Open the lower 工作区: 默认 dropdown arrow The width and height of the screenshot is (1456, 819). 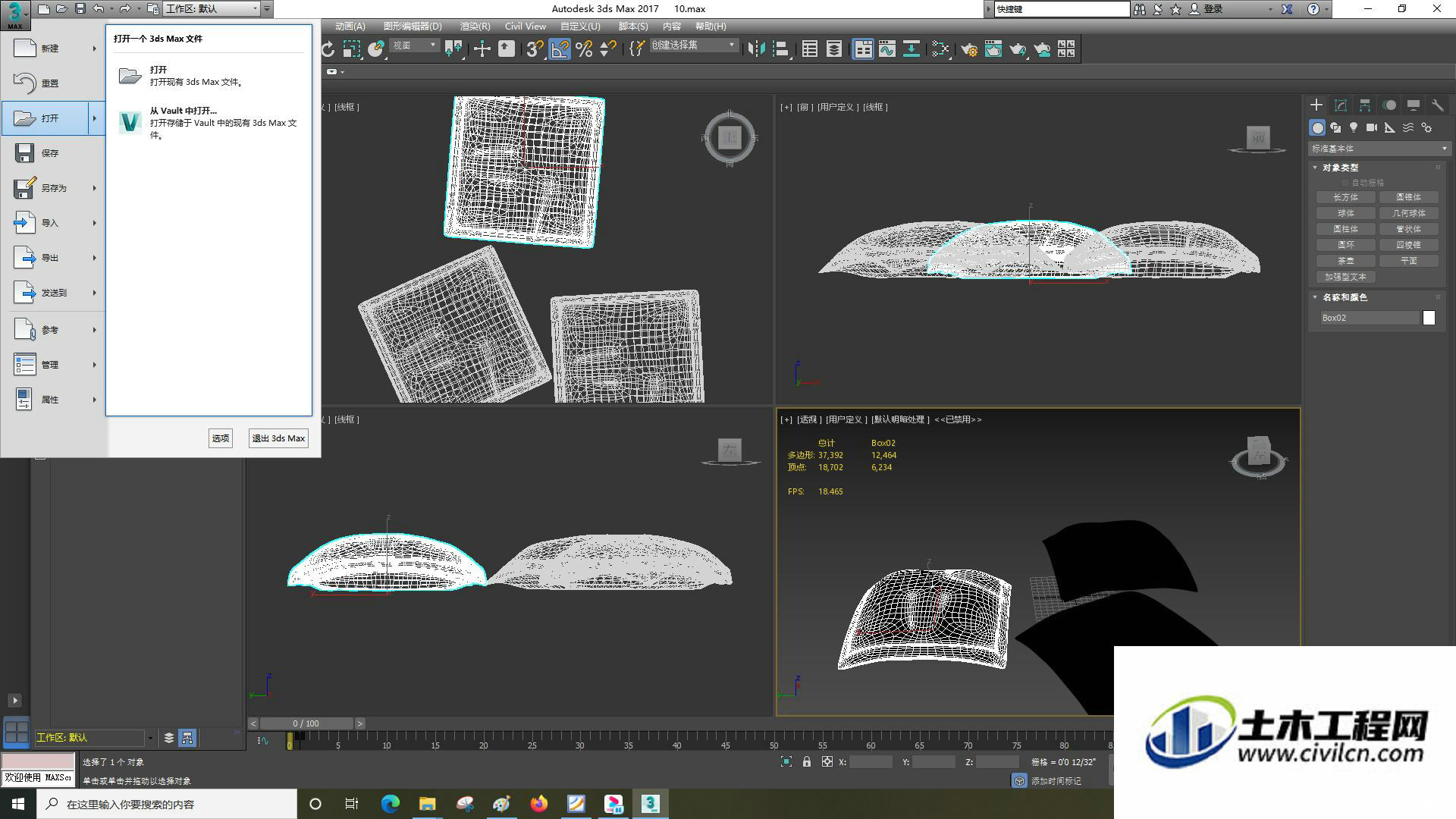click(x=150, y=738)
